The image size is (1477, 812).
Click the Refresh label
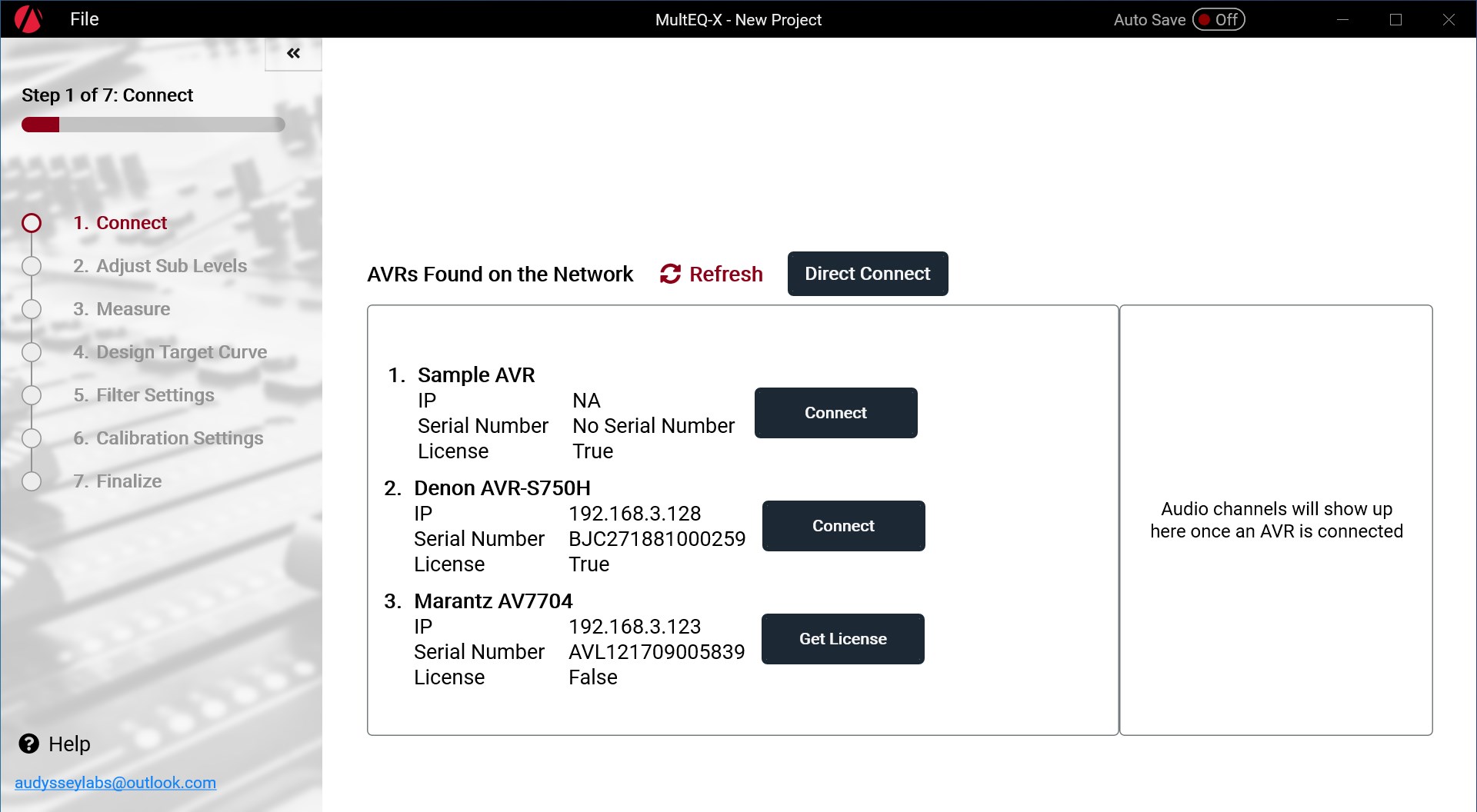click(725, 274)
